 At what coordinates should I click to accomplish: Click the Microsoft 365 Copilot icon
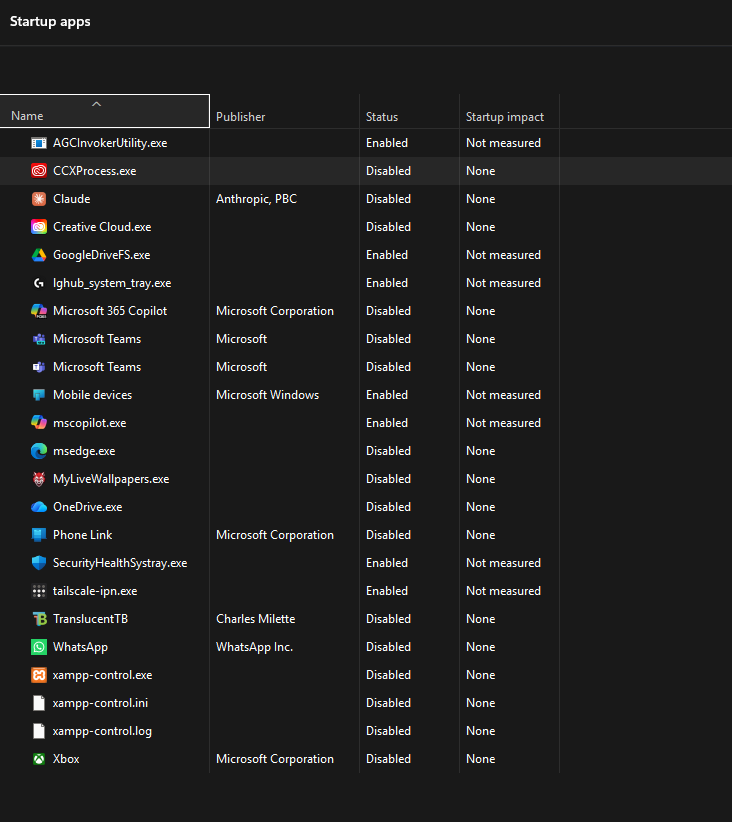[x=39, y=311]
